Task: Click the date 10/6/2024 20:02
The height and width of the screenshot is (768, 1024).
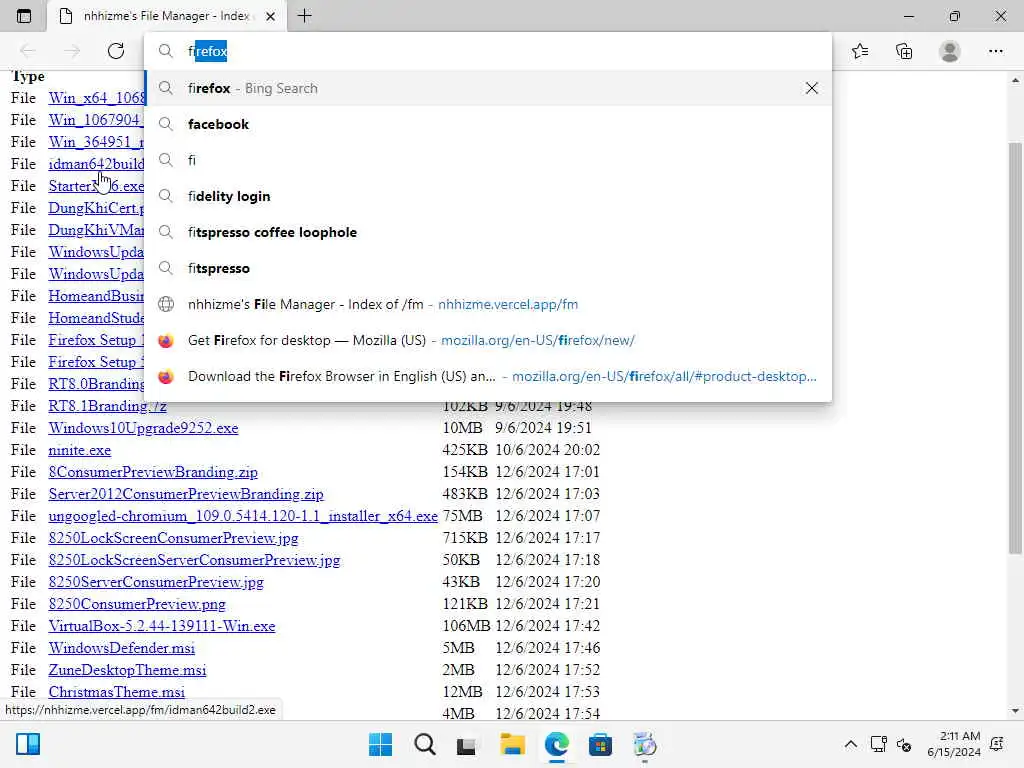Action: click(x=547, y=450)
